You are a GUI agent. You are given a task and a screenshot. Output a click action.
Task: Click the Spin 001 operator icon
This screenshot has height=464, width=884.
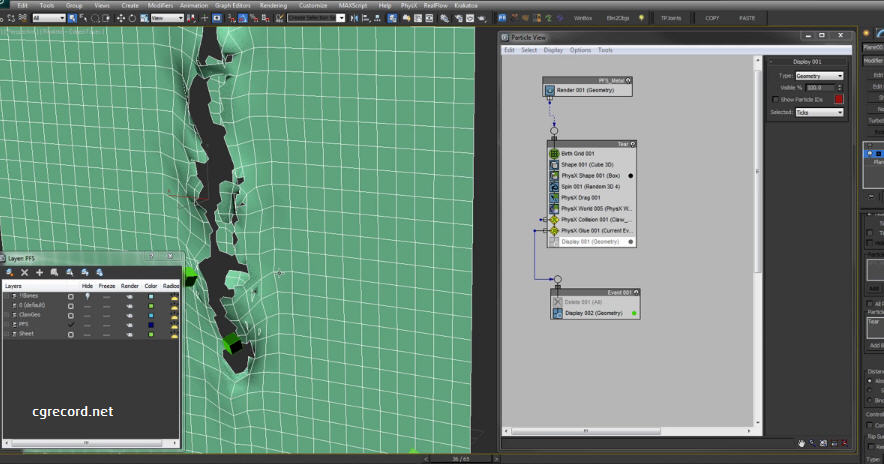(x=554, y=186)
